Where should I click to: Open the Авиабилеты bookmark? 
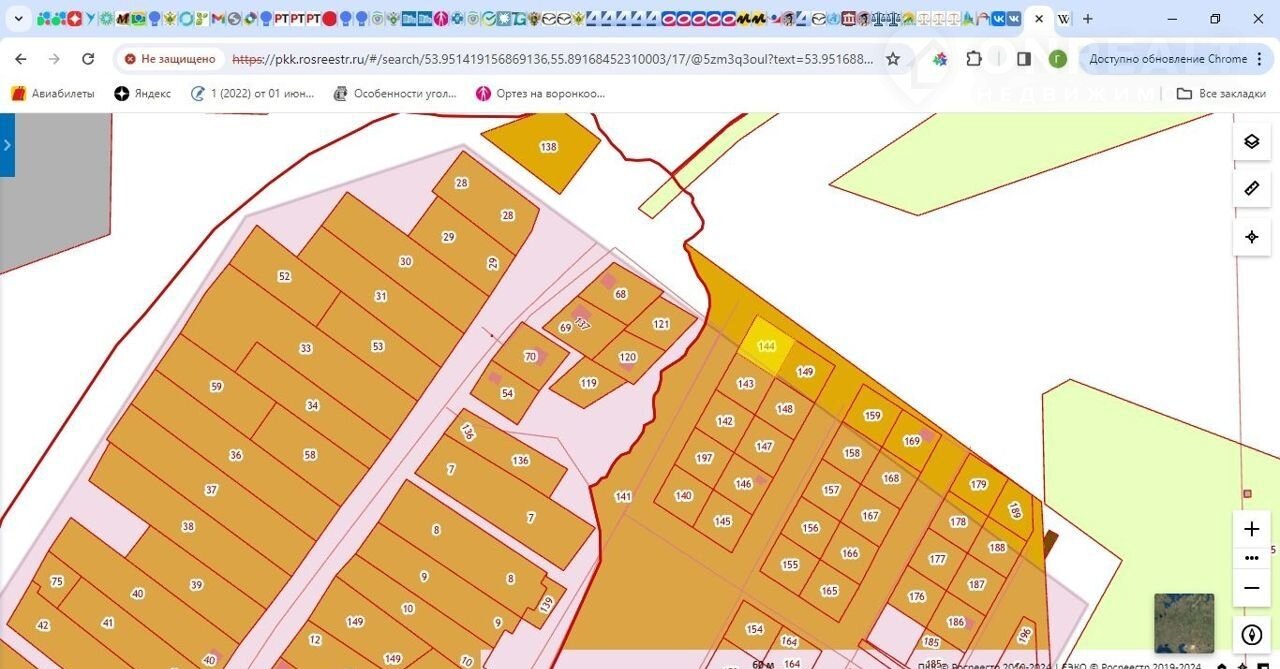53,93
